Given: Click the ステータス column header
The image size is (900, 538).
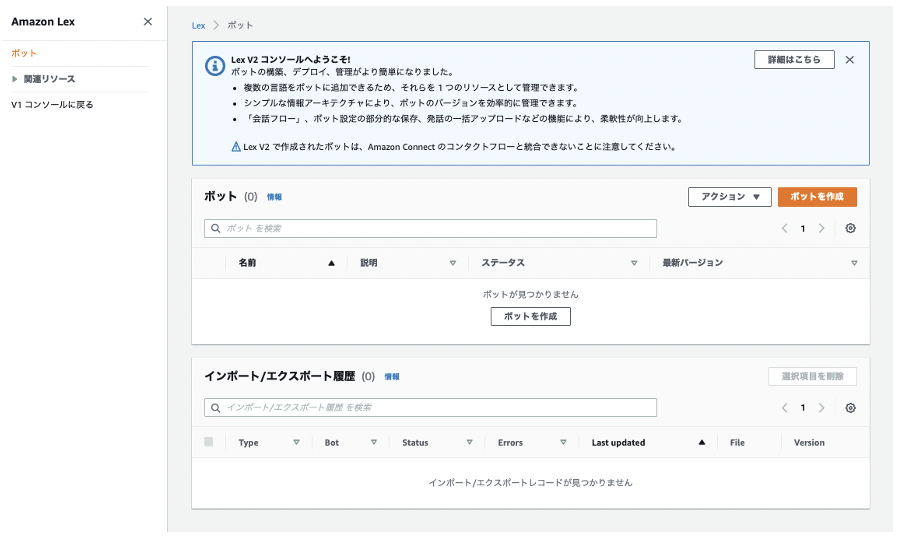Looking at the screenshot, I should (x=503, y=263).
